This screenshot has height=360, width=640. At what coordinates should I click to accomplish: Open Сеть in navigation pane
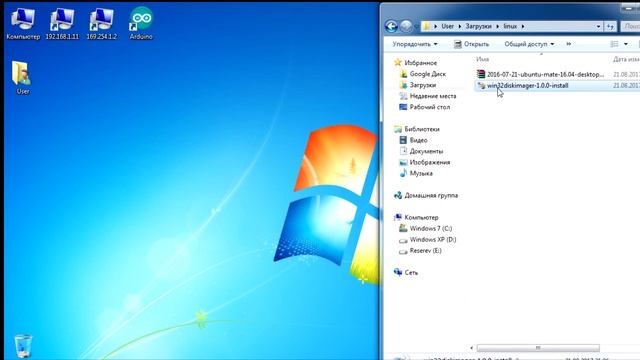411,272
